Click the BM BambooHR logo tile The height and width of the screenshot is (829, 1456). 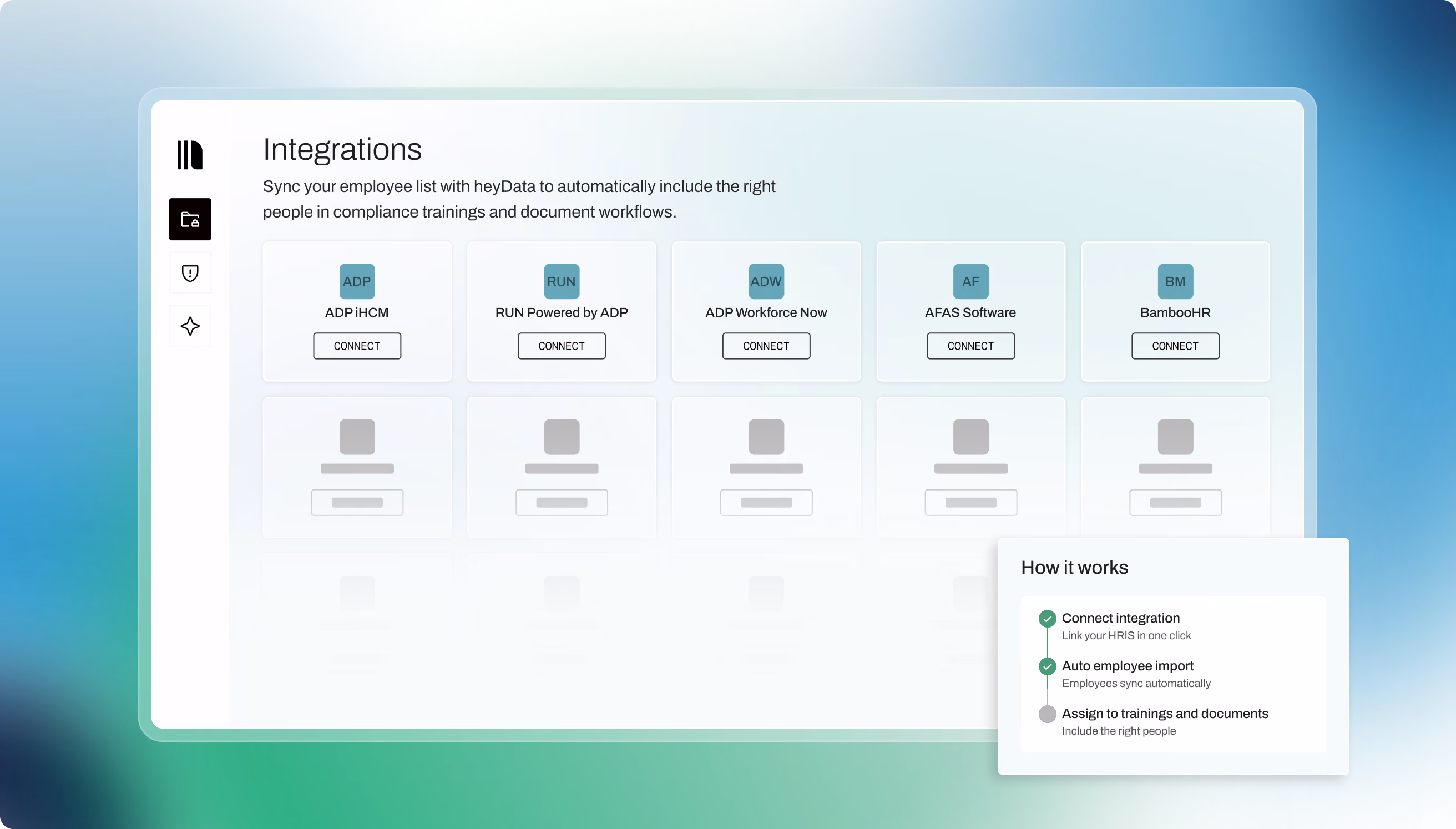tap(1175, 281)
